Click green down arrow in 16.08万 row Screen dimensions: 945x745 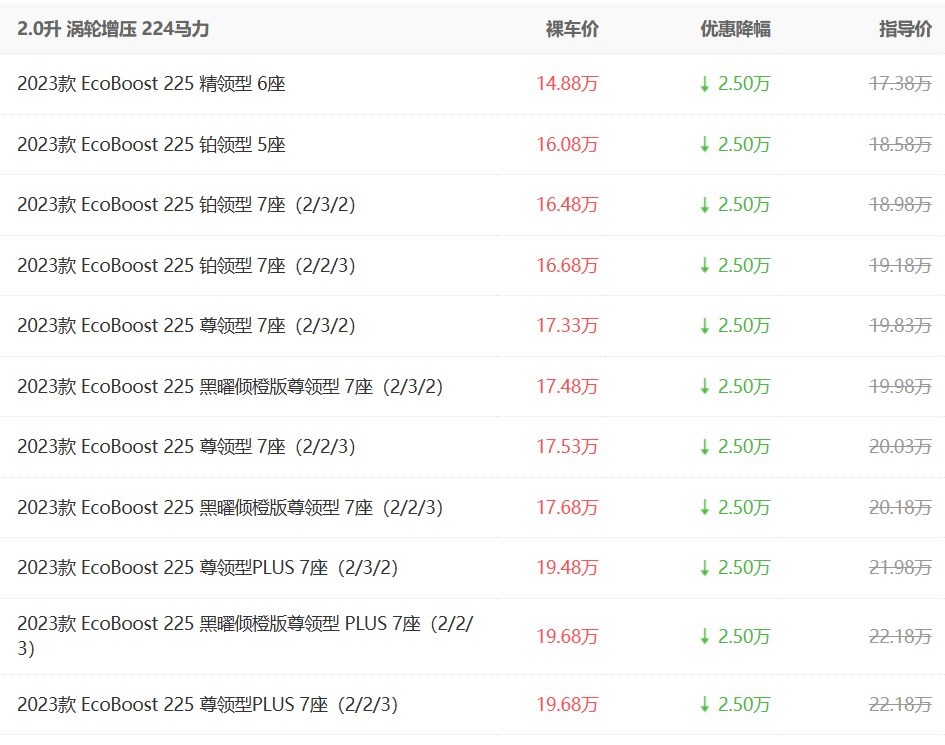point(705,145)
